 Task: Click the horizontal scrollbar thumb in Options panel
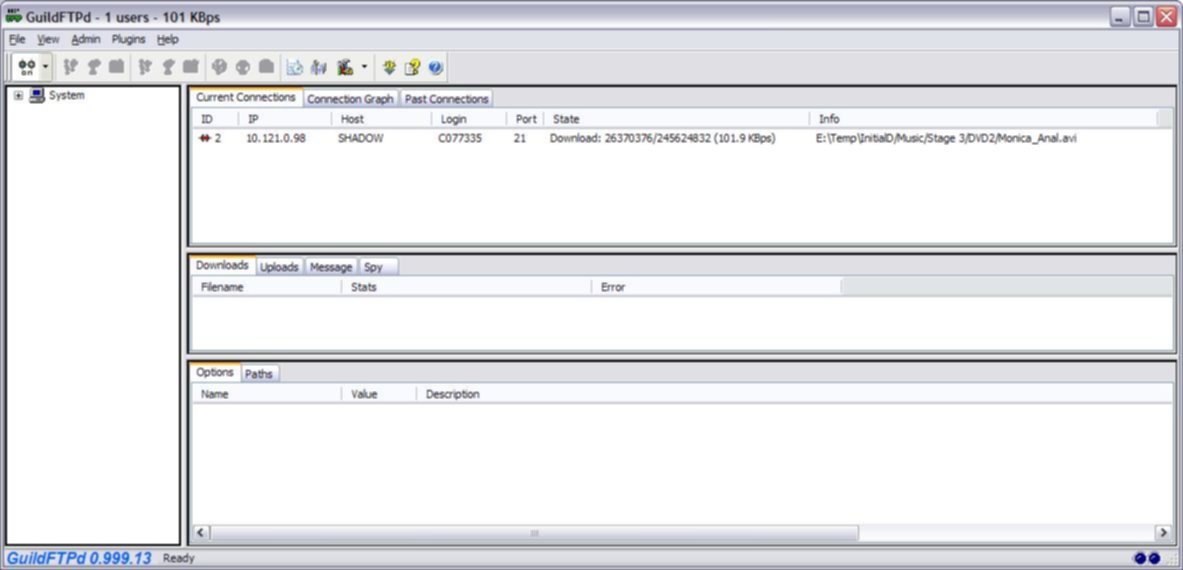tap(534, 533)
